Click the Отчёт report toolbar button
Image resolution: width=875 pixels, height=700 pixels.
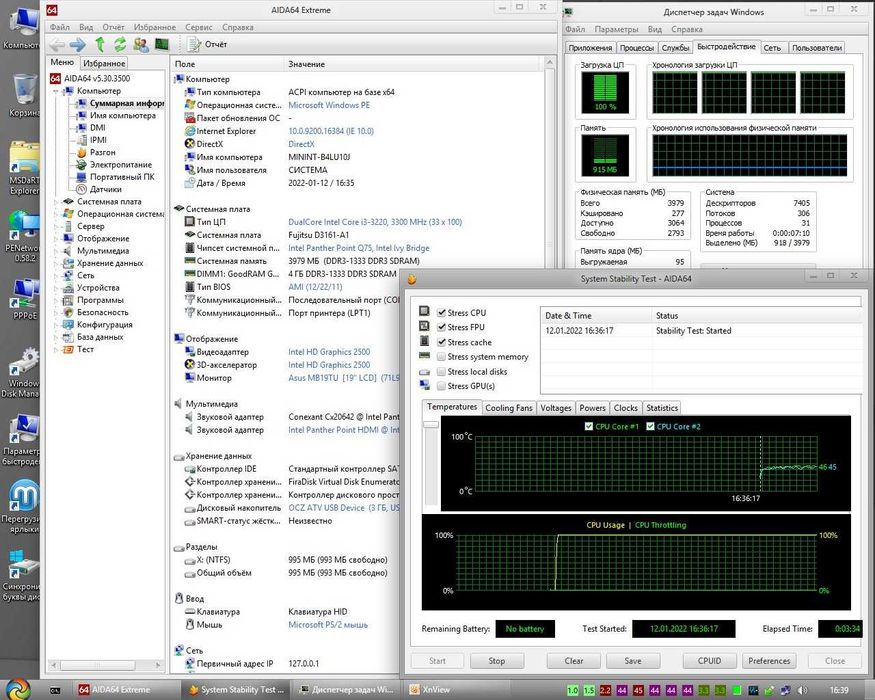pyautogui.click(x=208, y=44)
